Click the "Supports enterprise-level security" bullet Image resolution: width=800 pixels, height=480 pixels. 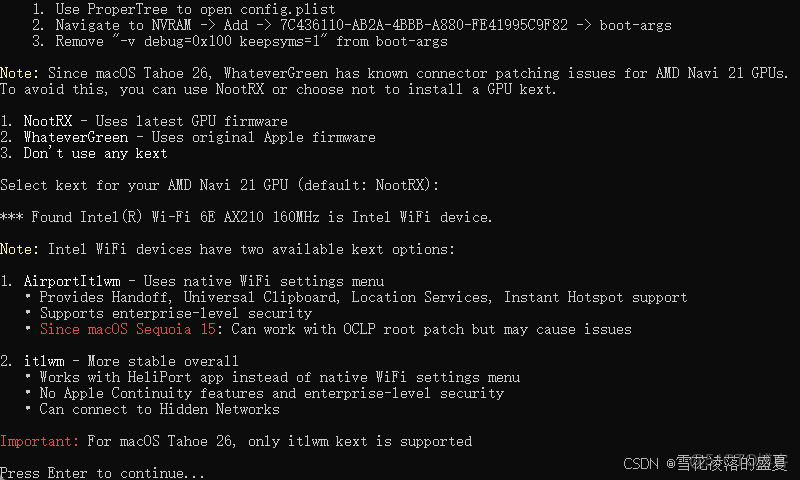(176, 313)
